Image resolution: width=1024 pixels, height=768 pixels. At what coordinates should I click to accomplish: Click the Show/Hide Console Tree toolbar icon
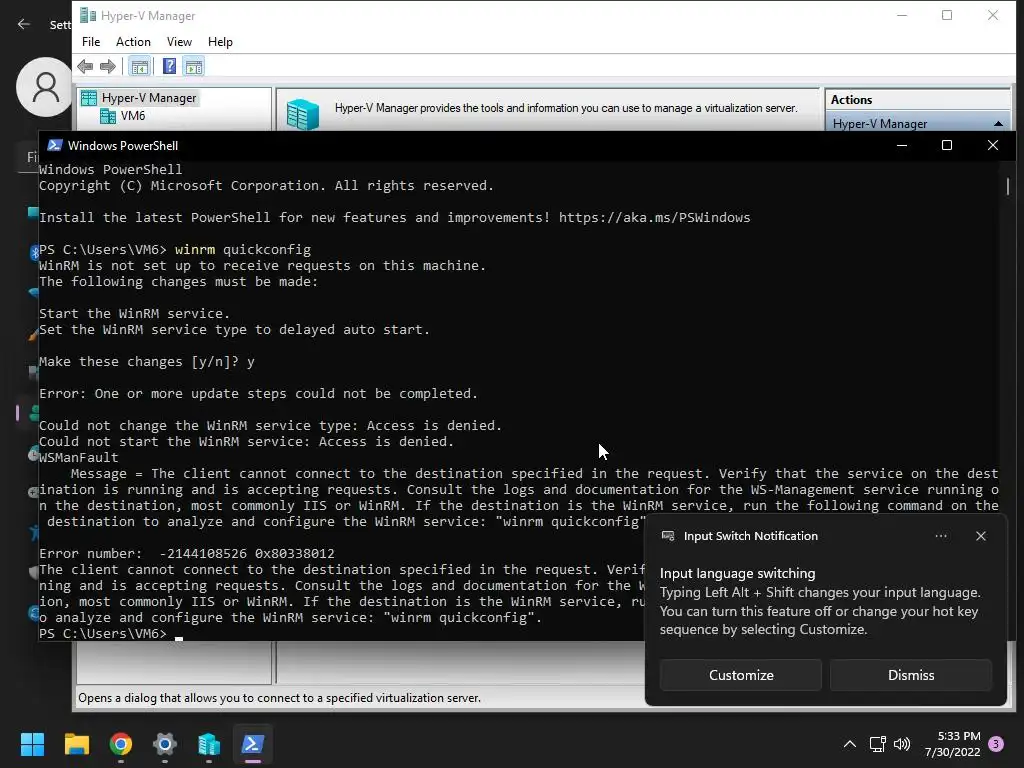[140, 66]
